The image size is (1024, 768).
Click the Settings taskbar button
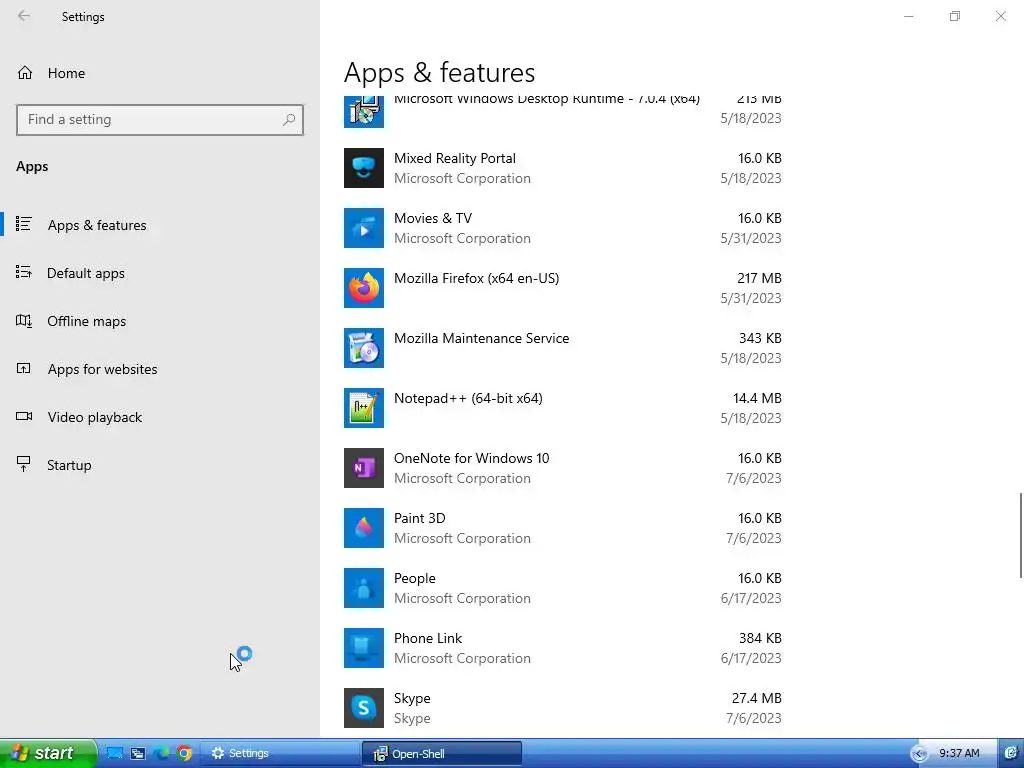pyautogui.click(x=280, y=754)
